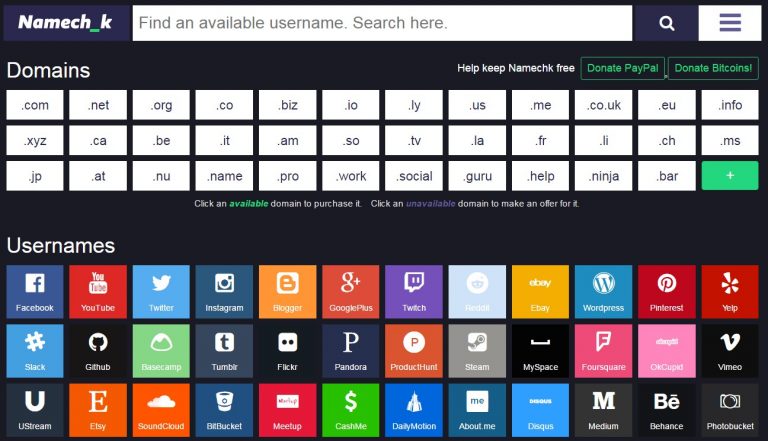
Task: Click the Namechk logo
Action: click(x=66, y=23)
